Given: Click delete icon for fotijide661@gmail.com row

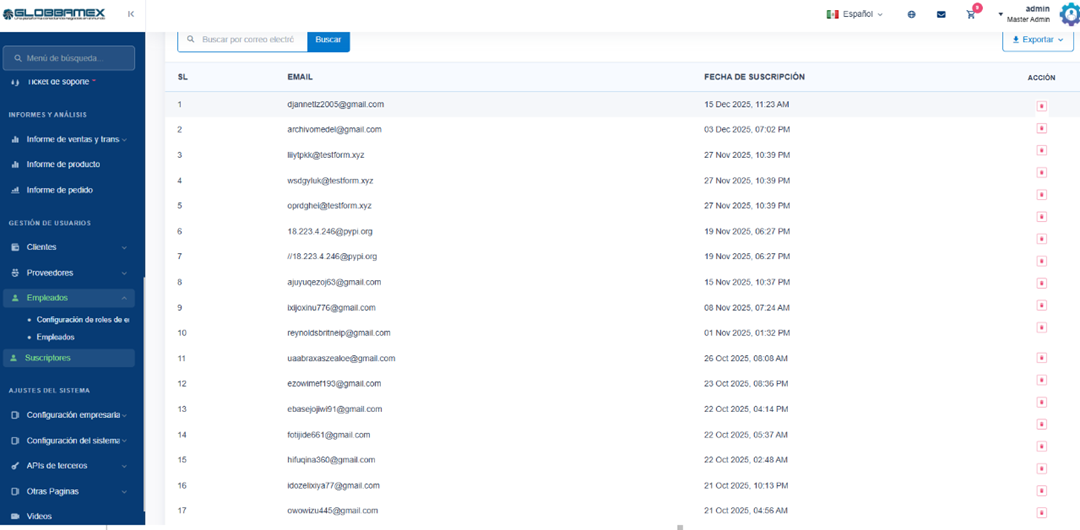Looking at the screenshot, I should pos(1041,425).
